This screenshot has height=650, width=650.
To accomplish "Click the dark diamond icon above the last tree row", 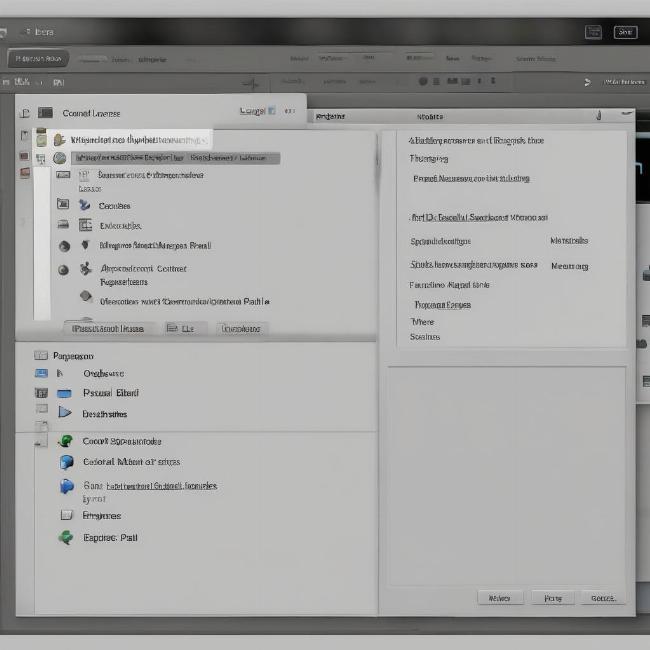I will [x=86, y=296].
